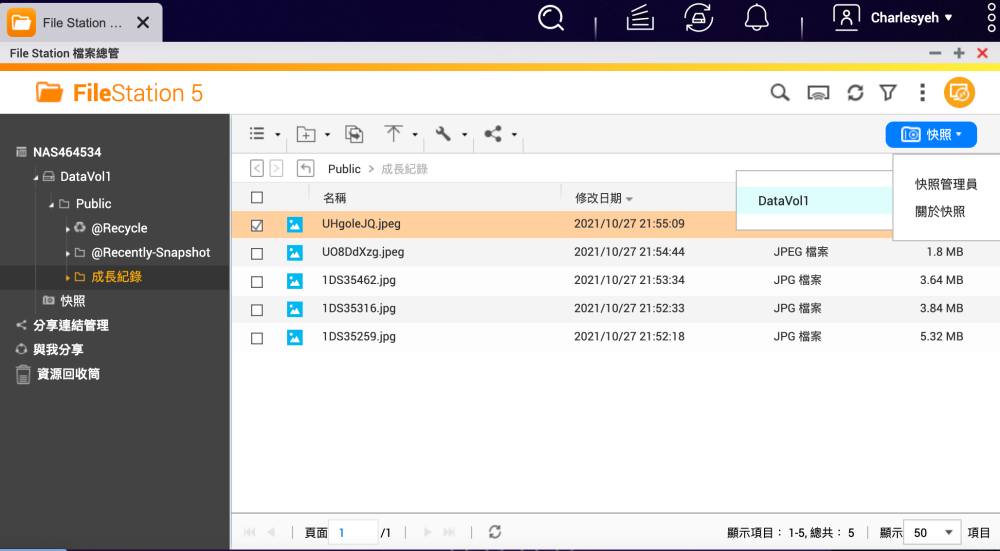Screen dimensions: 1000x551
Task: Click the page number input field
Action: (x=355, y=533)
